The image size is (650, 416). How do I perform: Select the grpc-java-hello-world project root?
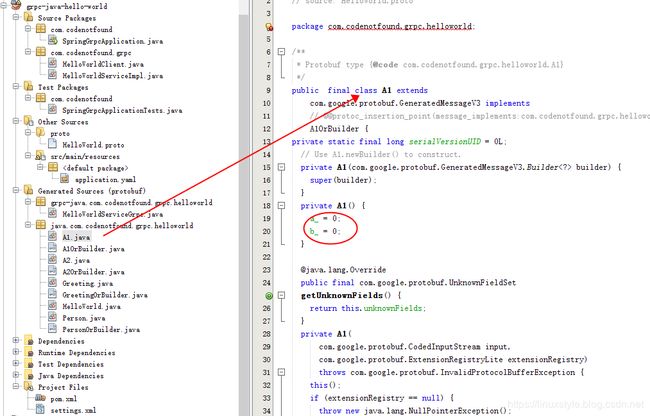coord(67,6)
